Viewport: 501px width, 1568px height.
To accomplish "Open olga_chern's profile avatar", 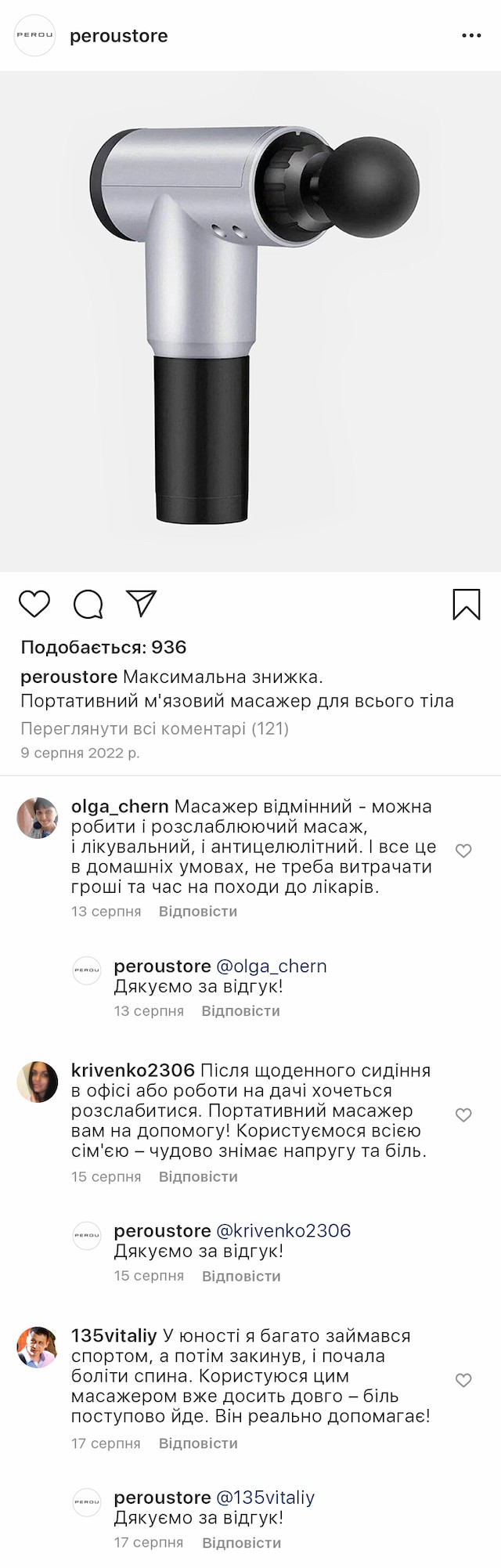I will [x=38, y=818].
